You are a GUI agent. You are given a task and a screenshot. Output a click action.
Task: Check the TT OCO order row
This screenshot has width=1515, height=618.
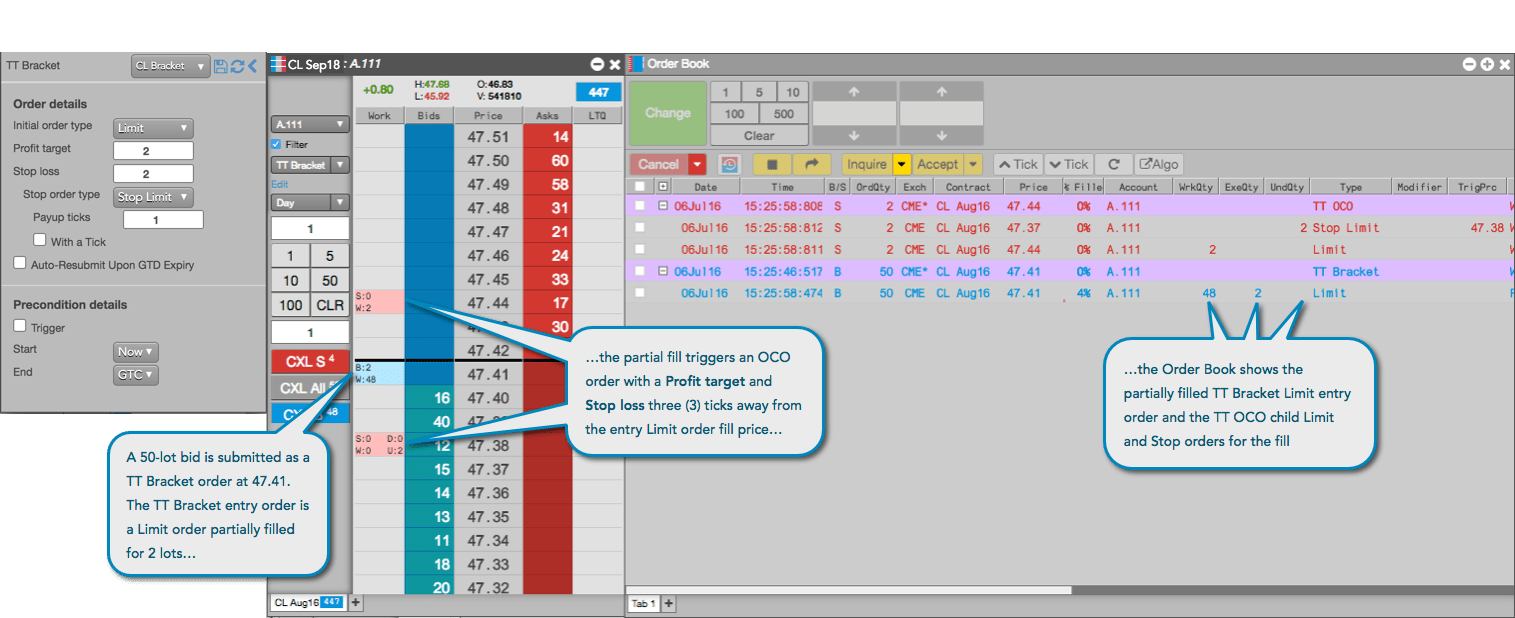click(640, 206)
